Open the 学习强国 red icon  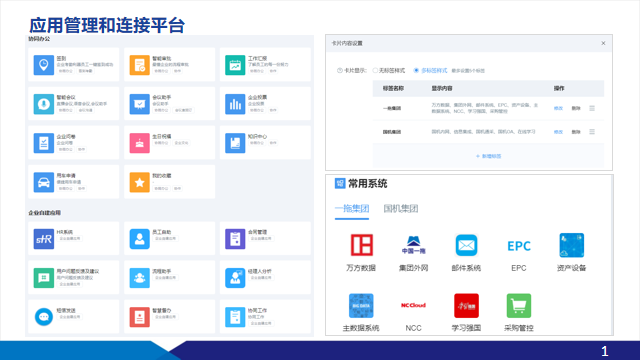tap(466, 305)
